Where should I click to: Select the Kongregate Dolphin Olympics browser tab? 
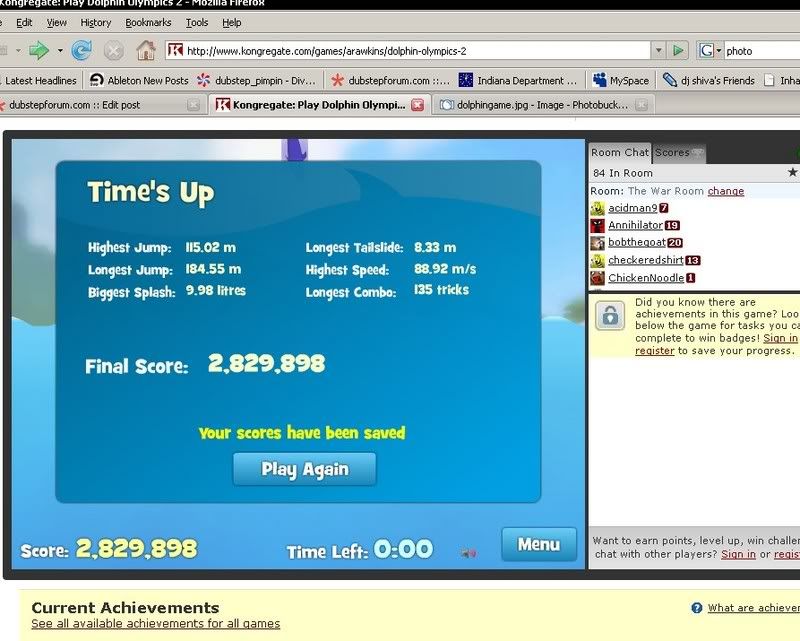point(320,104)
